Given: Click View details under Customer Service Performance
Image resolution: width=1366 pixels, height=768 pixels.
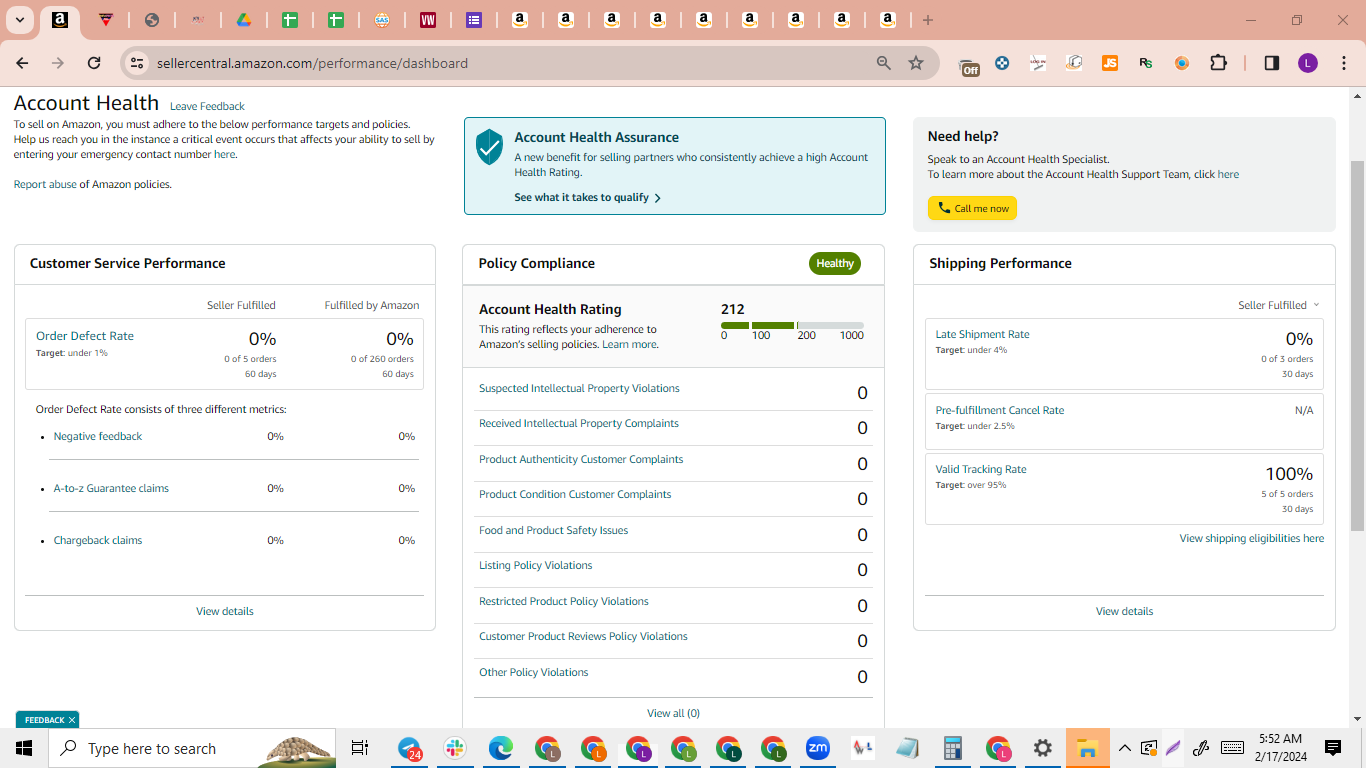Looking at the screenshot, I should point(225,611).
